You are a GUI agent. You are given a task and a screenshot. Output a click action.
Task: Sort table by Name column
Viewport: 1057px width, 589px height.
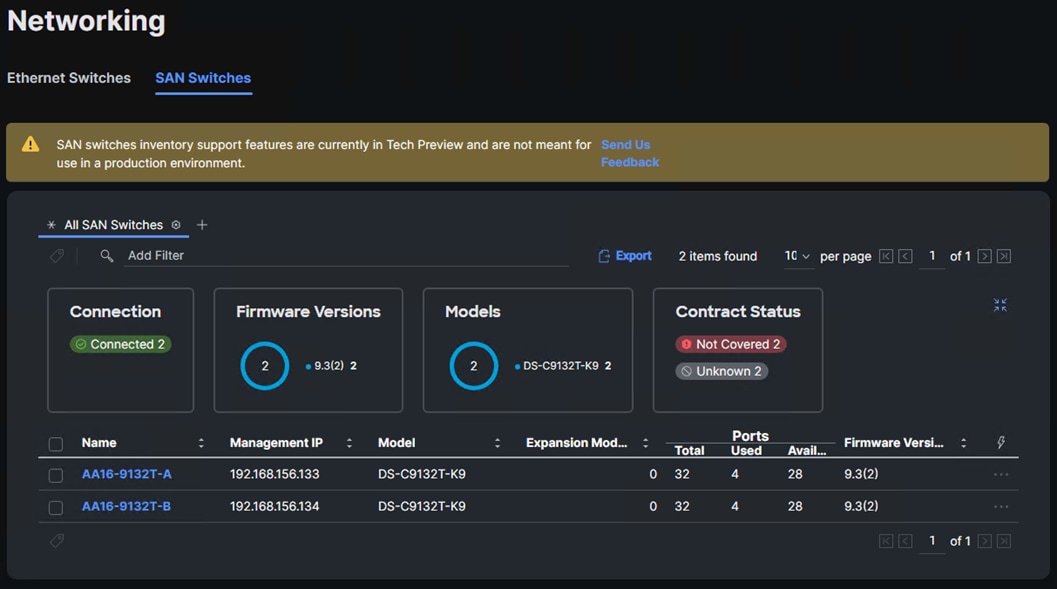tap(201, 443)
